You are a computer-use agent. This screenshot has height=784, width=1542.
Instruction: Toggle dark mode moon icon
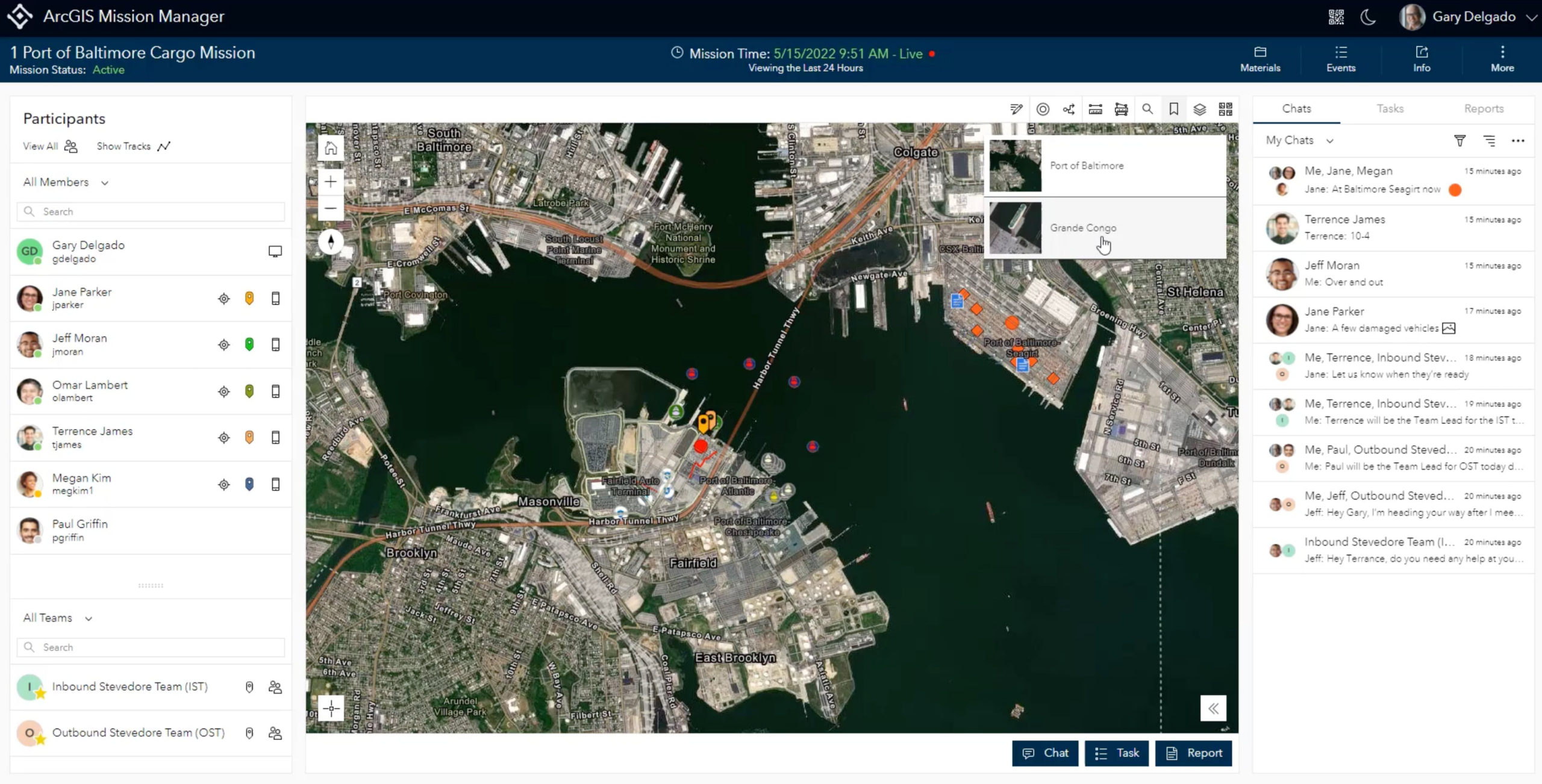click(1368, 17)
